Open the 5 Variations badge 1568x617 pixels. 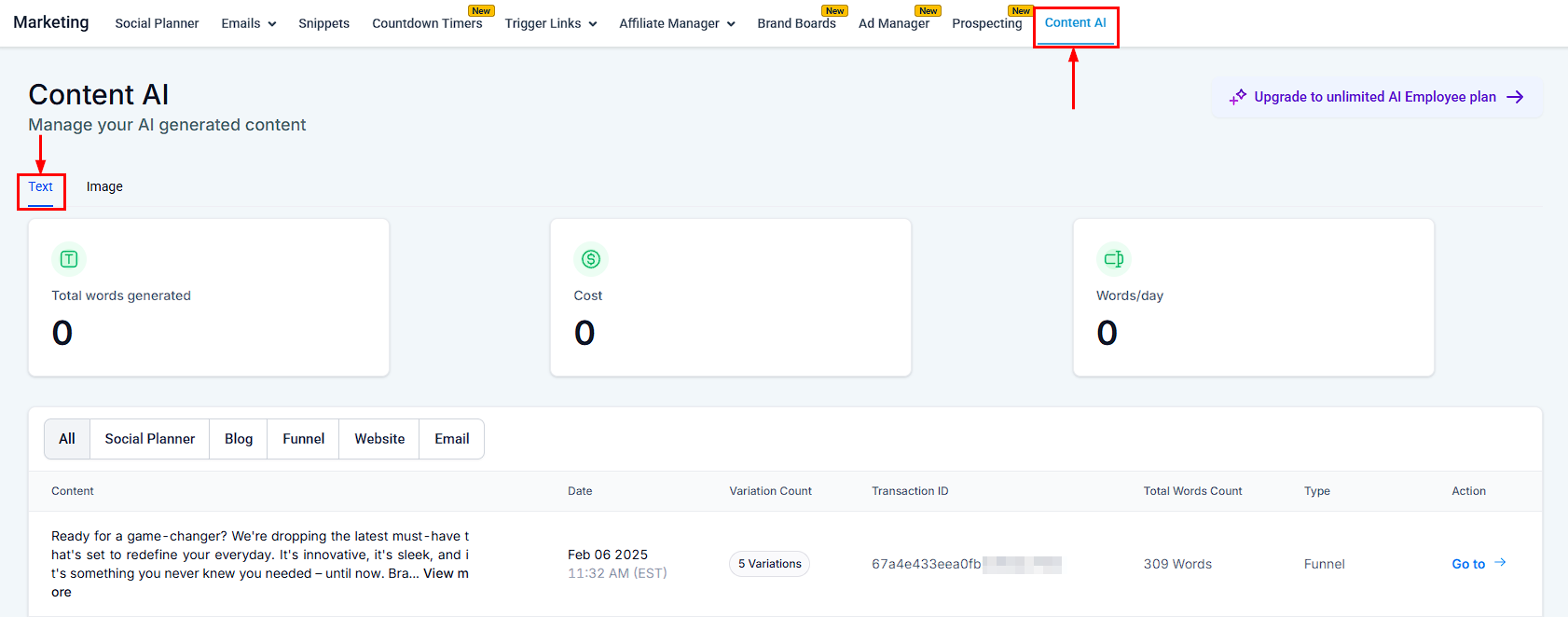[769, 564]
